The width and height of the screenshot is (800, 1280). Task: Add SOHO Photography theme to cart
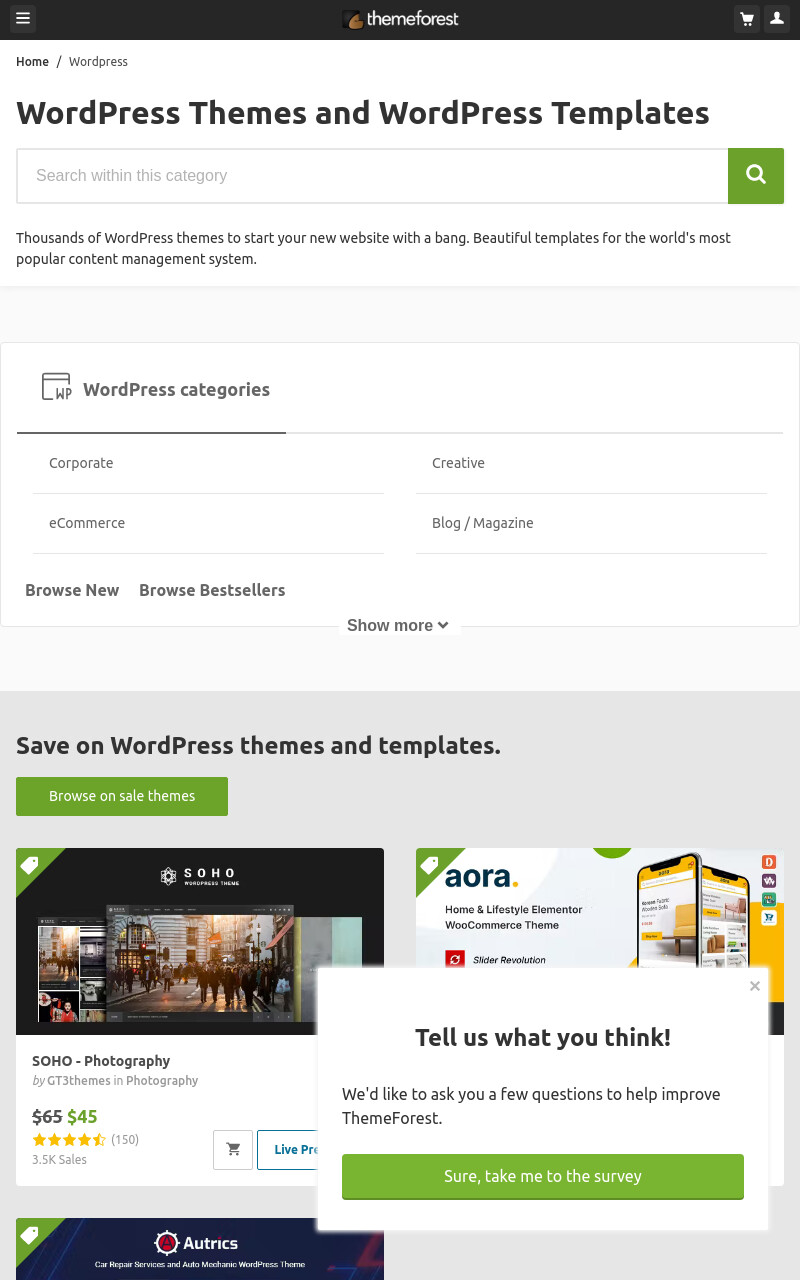tap(233, 1150)
